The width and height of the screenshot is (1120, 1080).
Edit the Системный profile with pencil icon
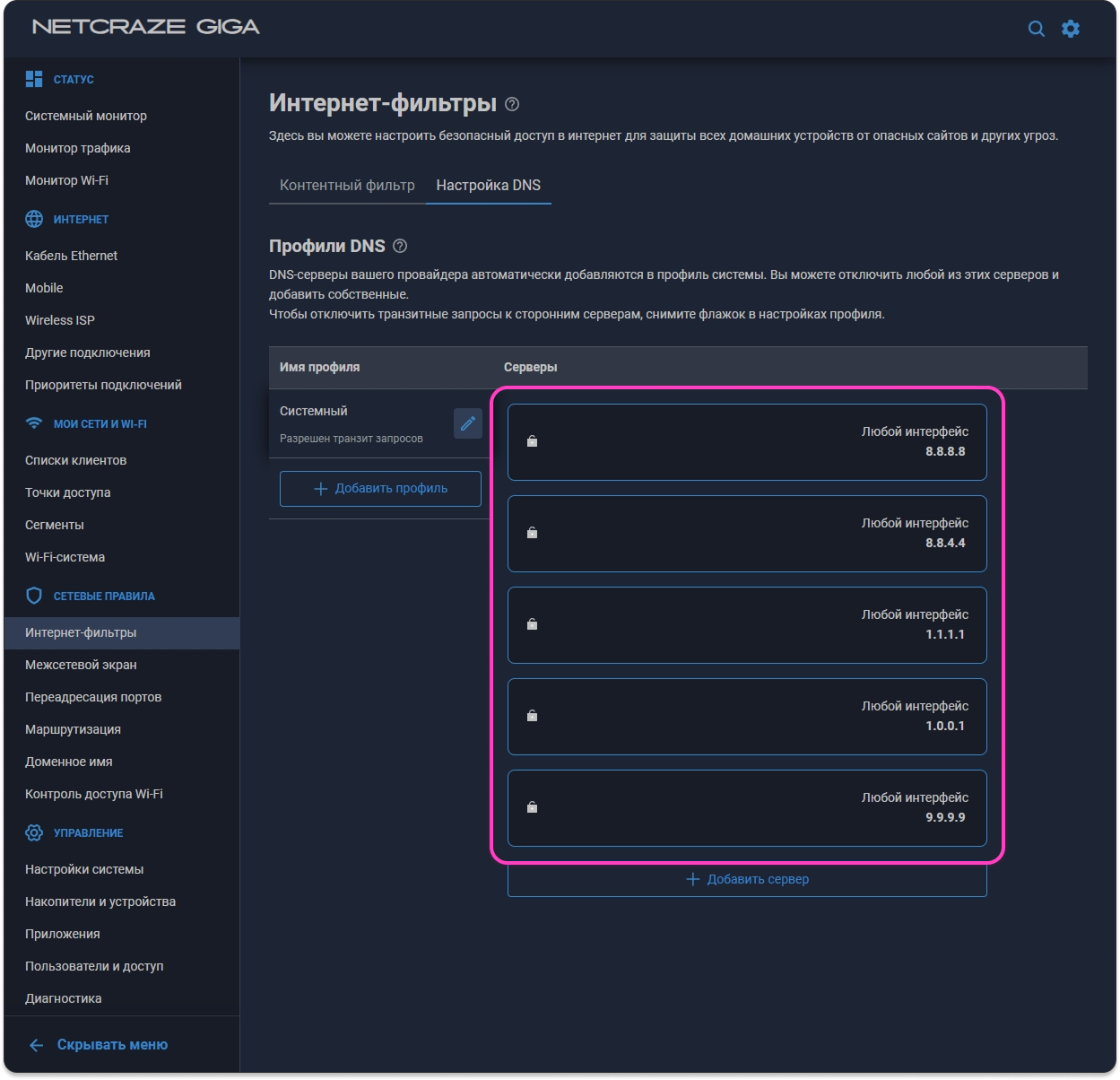tap(467, 423)
